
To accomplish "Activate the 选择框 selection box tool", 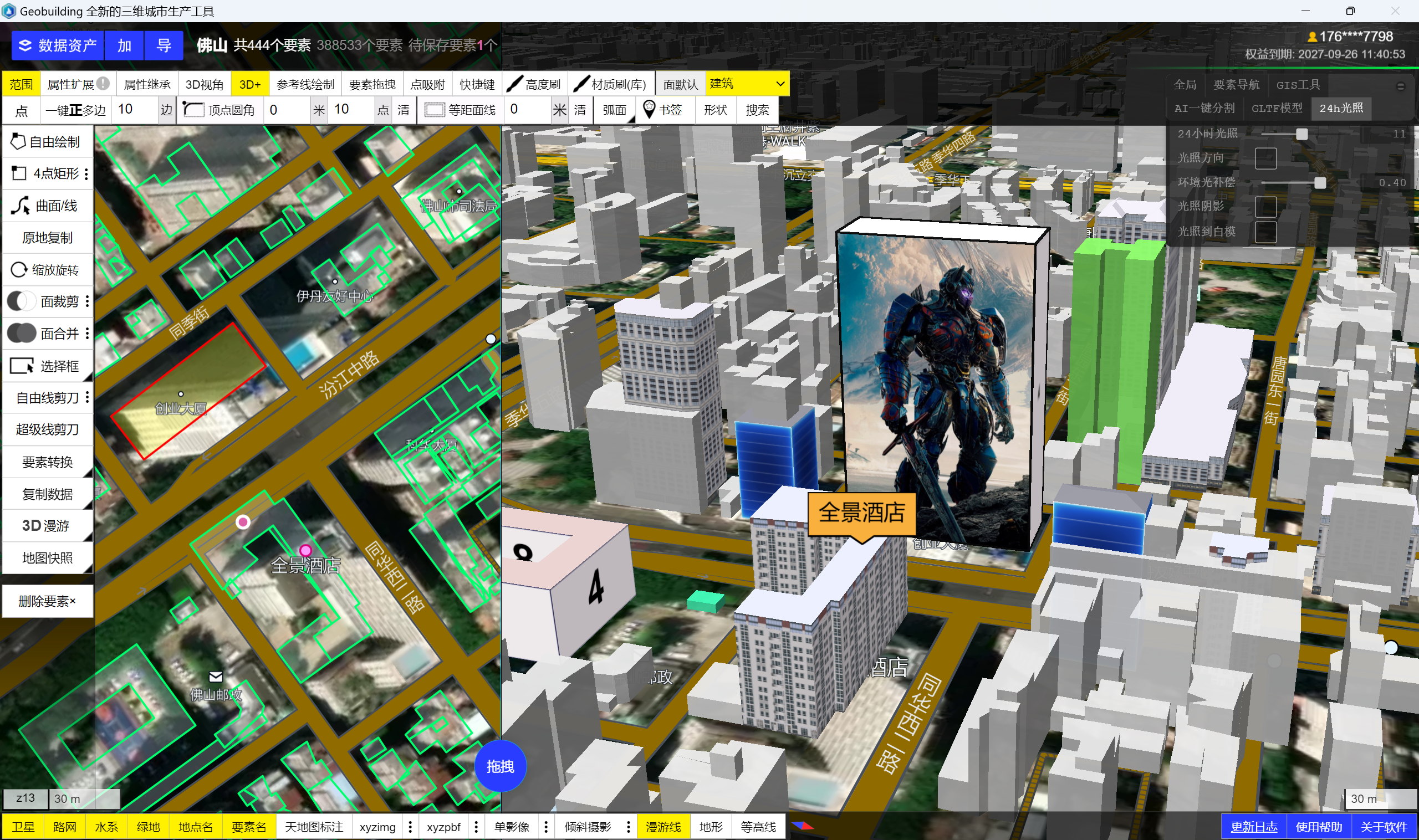I will click(47, 366).
